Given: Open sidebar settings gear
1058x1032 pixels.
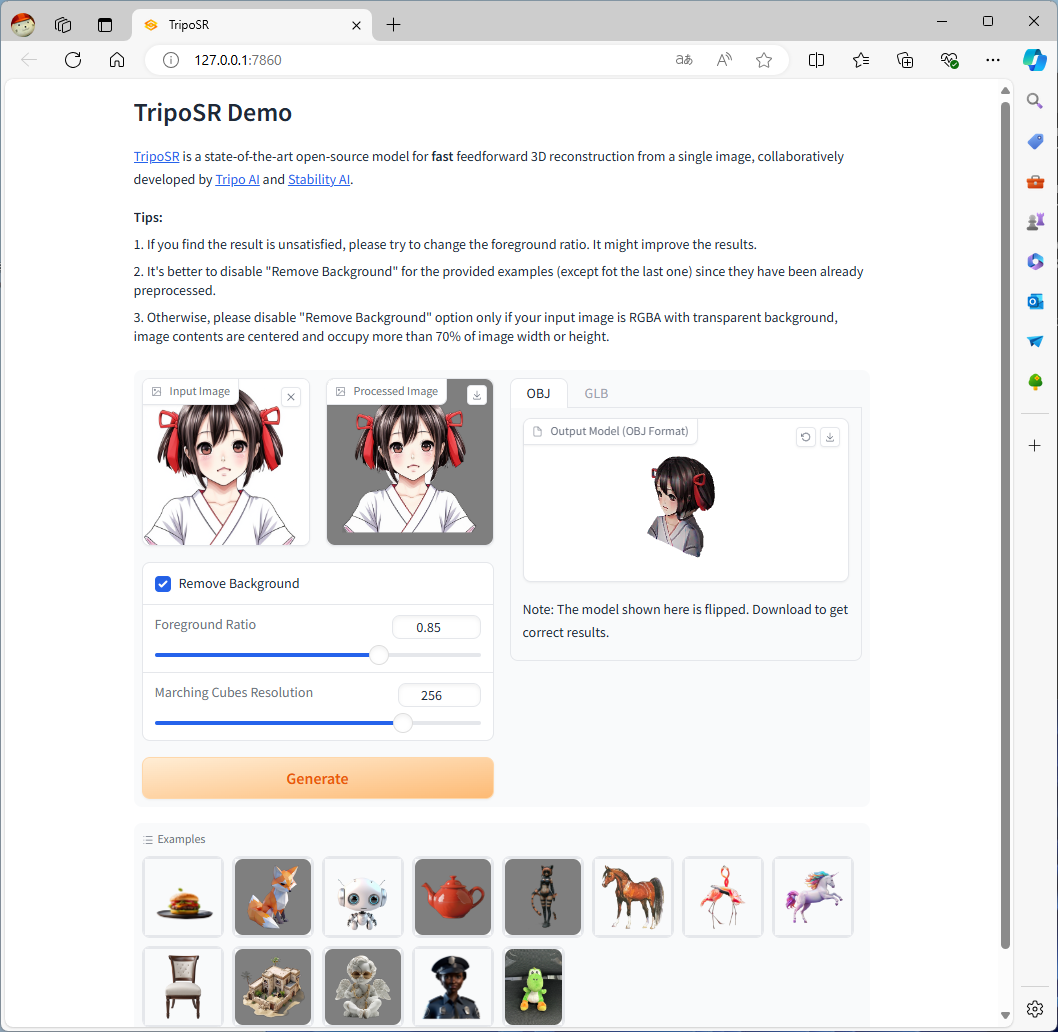Looking at the screenshot, I should 1034,1009.
